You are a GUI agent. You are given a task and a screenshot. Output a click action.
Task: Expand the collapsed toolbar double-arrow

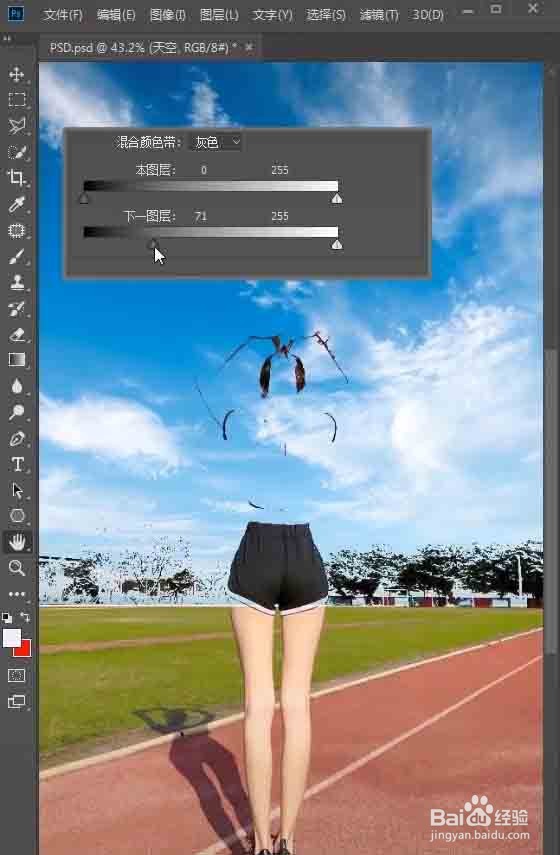click(x=7, y=39)
